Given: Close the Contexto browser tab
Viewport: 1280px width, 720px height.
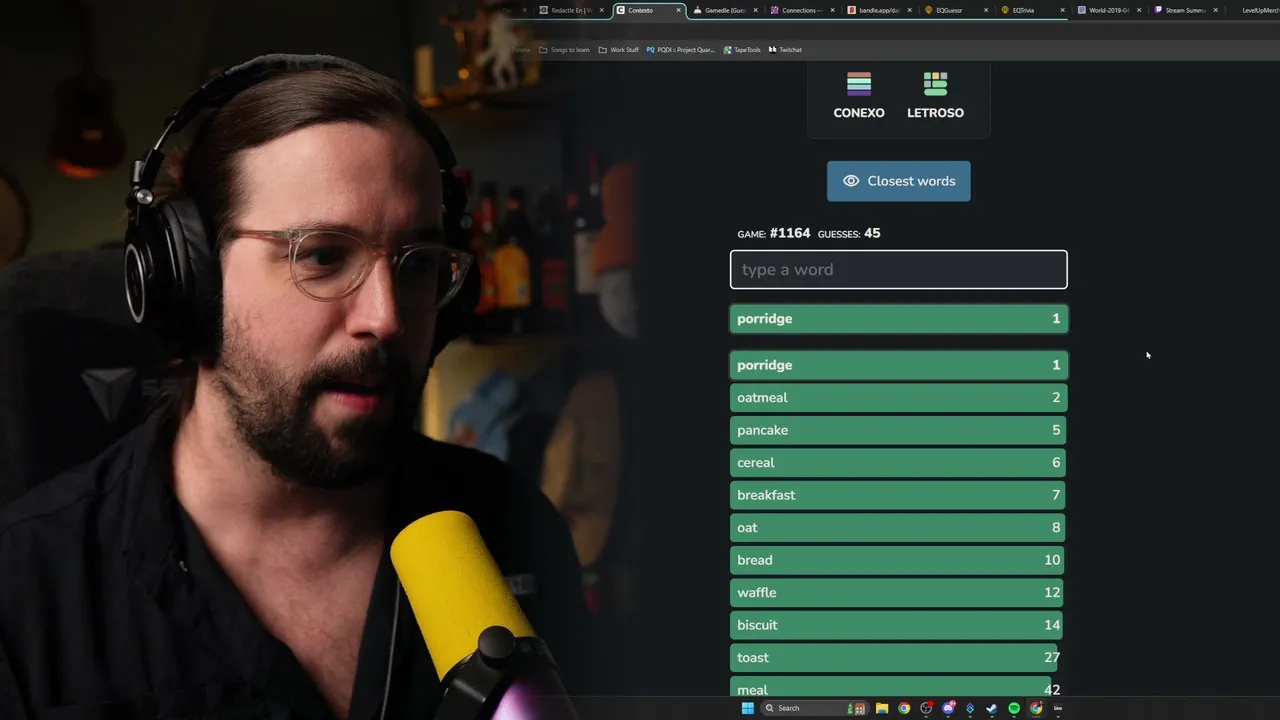Looking at the screenshot, I should [678, 10].
